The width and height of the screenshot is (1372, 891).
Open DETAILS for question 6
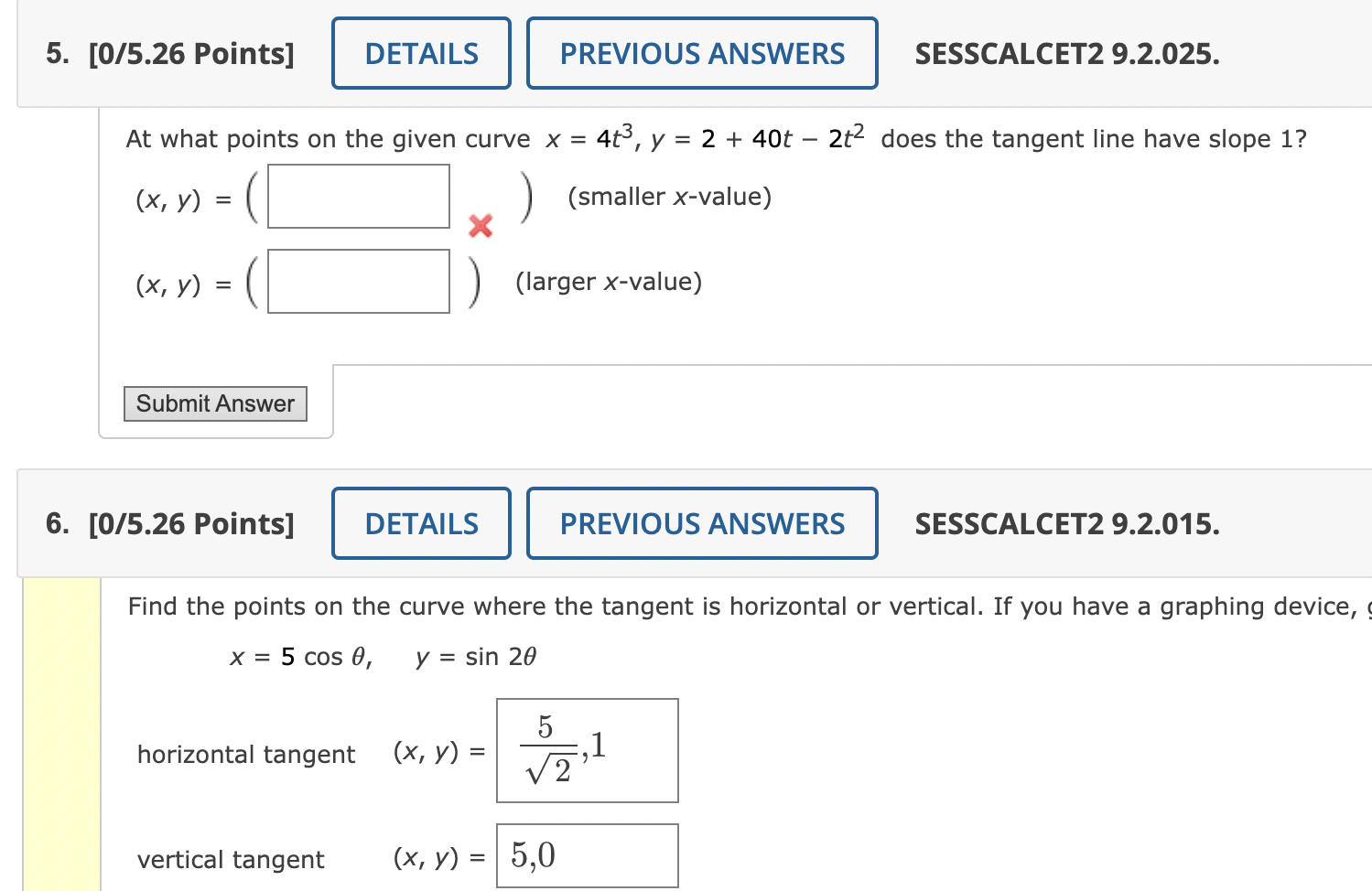click(420, 523)
